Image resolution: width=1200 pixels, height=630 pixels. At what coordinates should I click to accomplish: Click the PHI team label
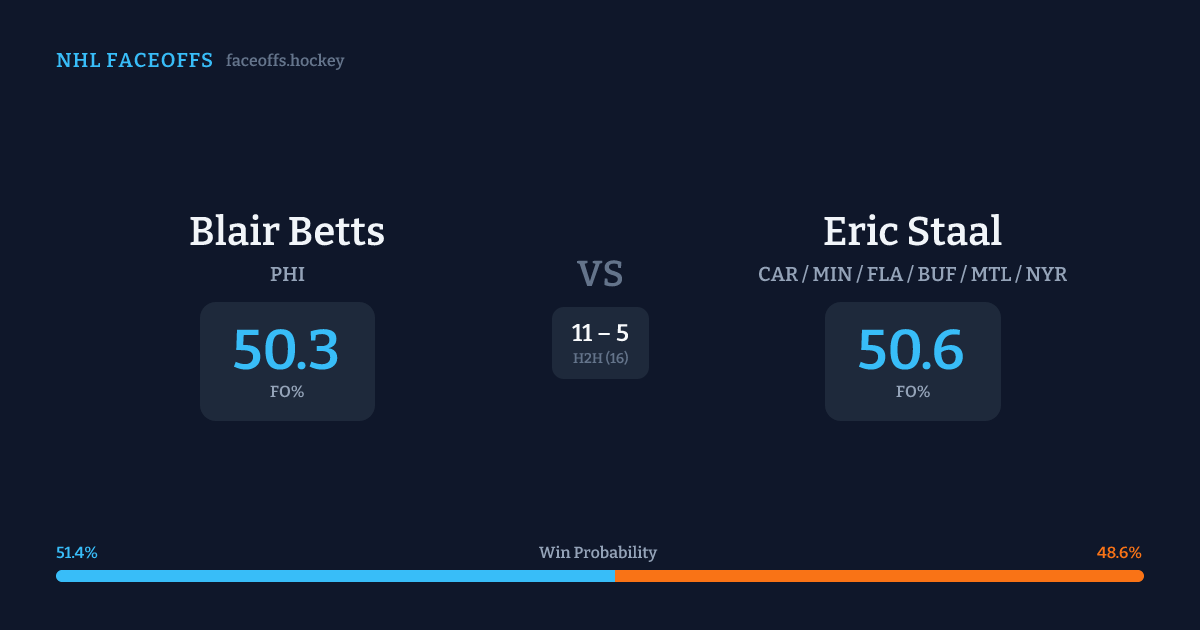287,274
